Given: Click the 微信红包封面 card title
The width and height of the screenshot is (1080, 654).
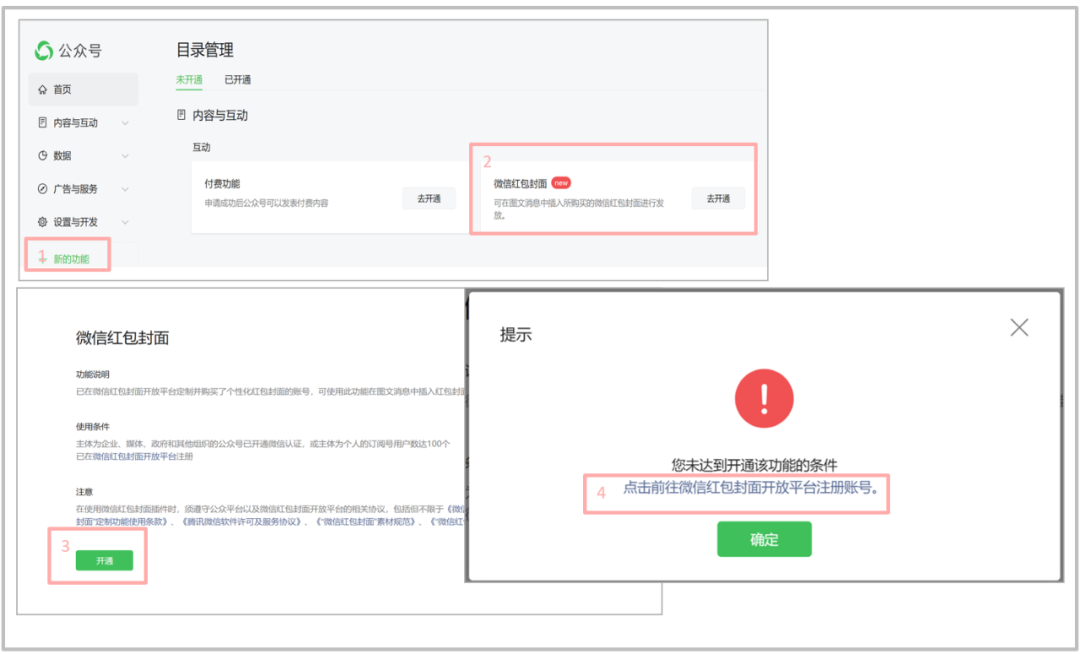Looking at the screenshot, I should 520,184.
